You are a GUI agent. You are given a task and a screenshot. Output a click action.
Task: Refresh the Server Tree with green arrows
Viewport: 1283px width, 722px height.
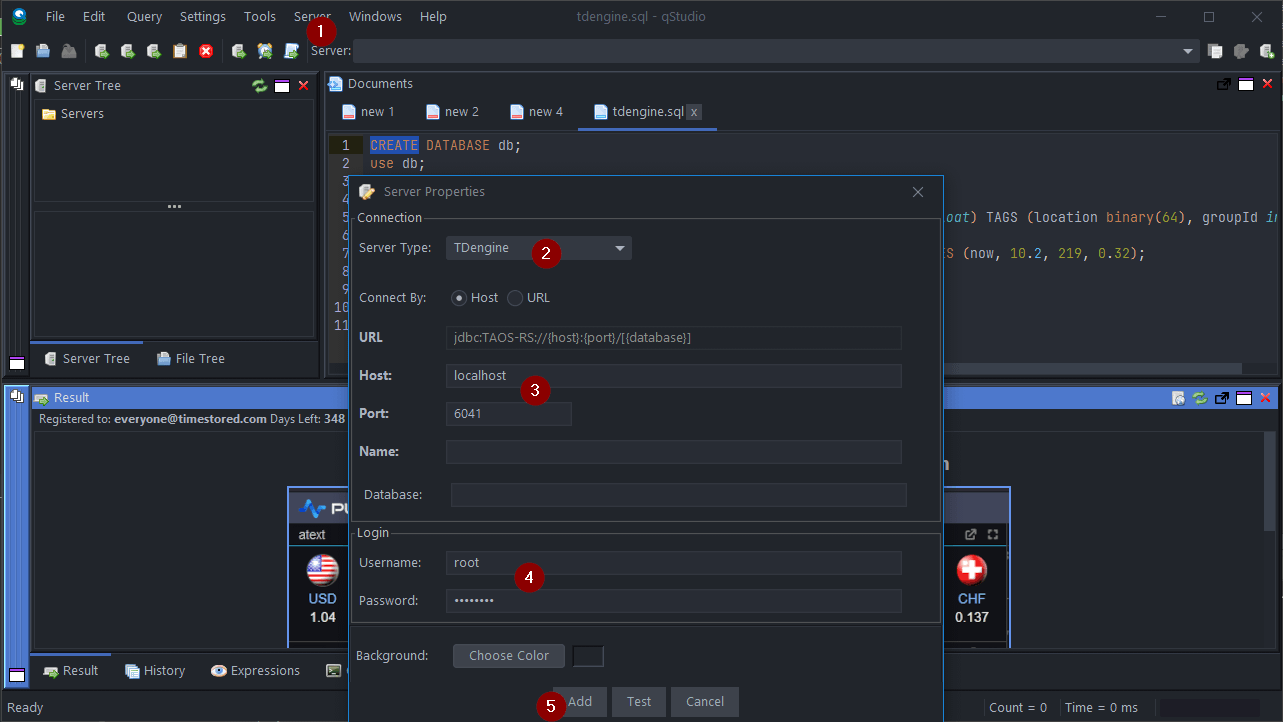pyautogui.click(x=260, y=86)
